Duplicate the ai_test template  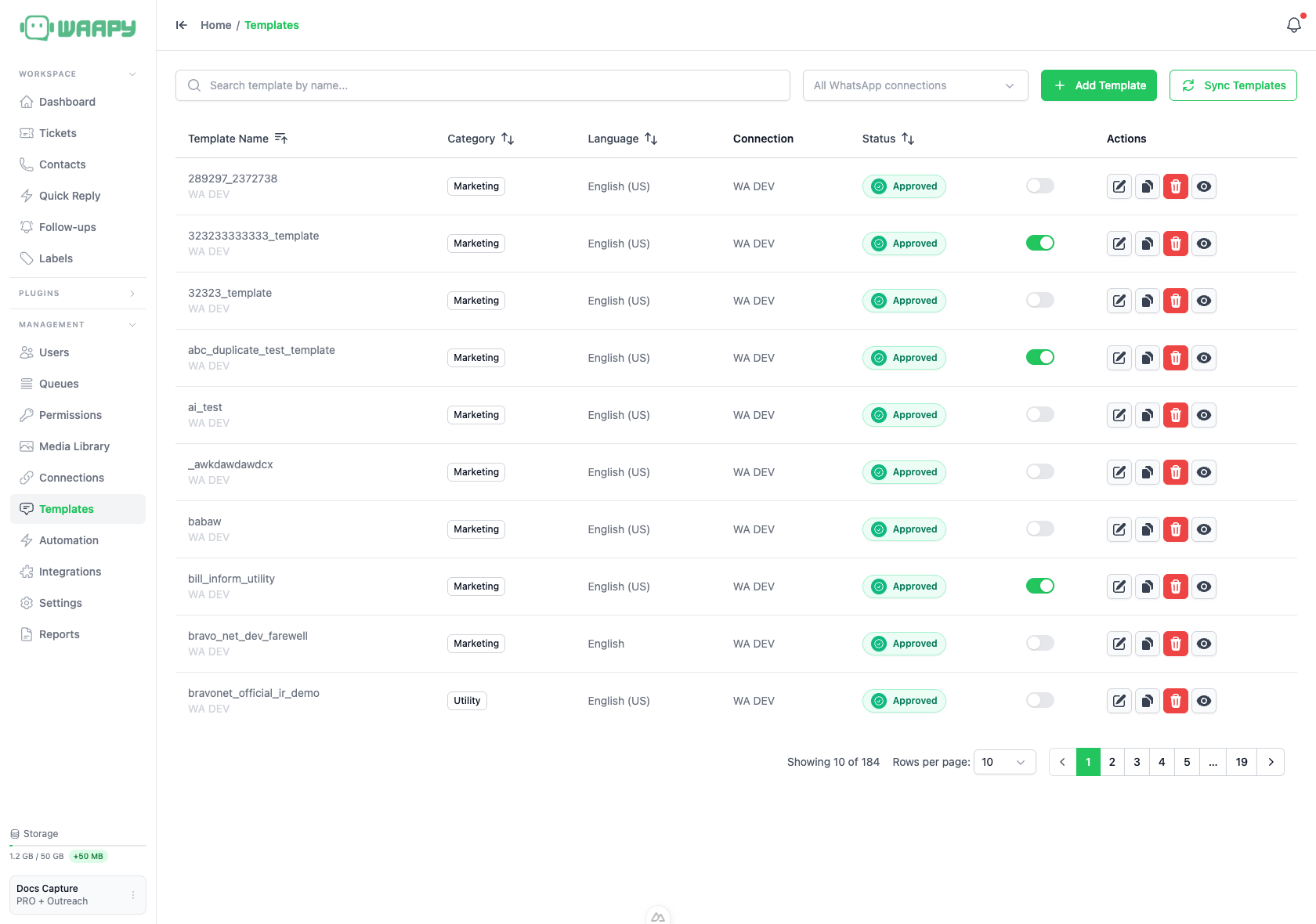1148,415
